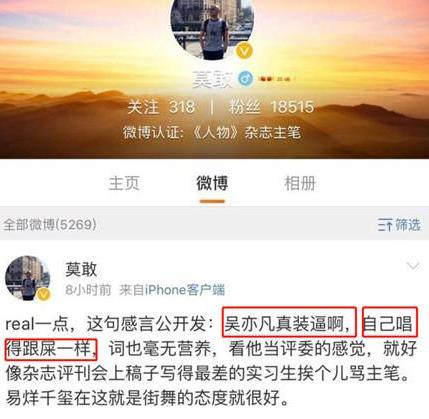
Task: Open the 关注 318 following list
Action: (161, 107)
